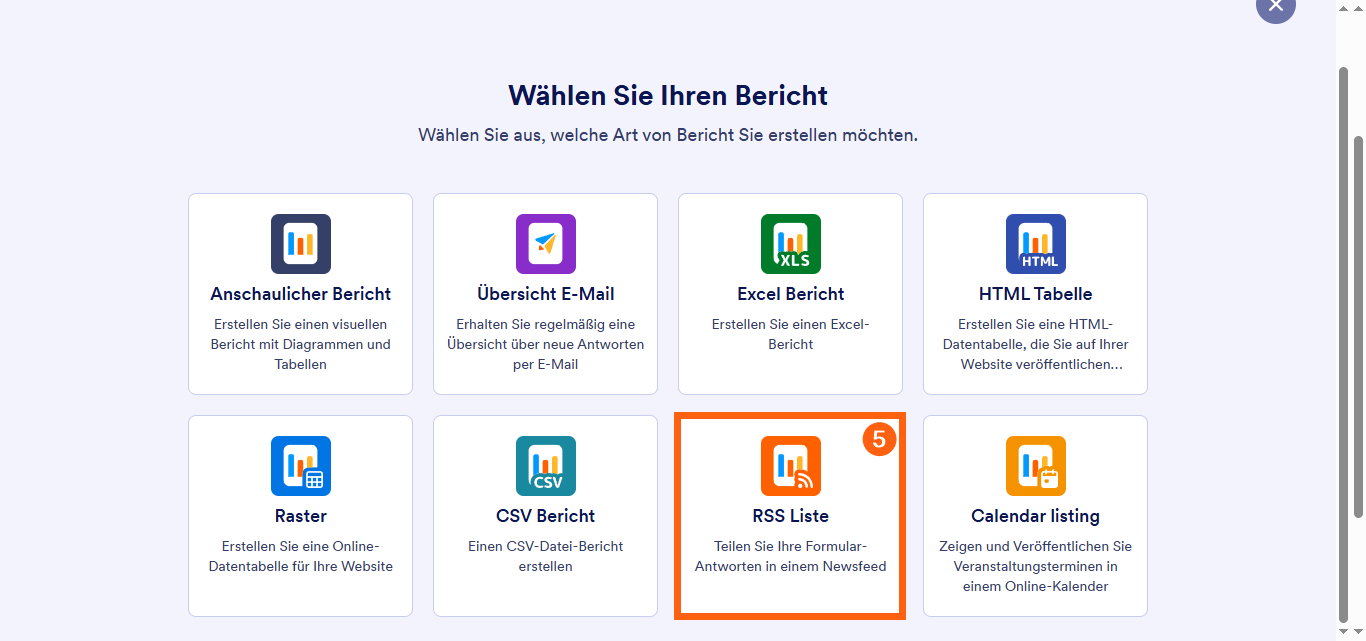The height and width of the screenshot is (641, 1366).
Task: Select the RSS Liste feed icon
Action: click(790, 465)
